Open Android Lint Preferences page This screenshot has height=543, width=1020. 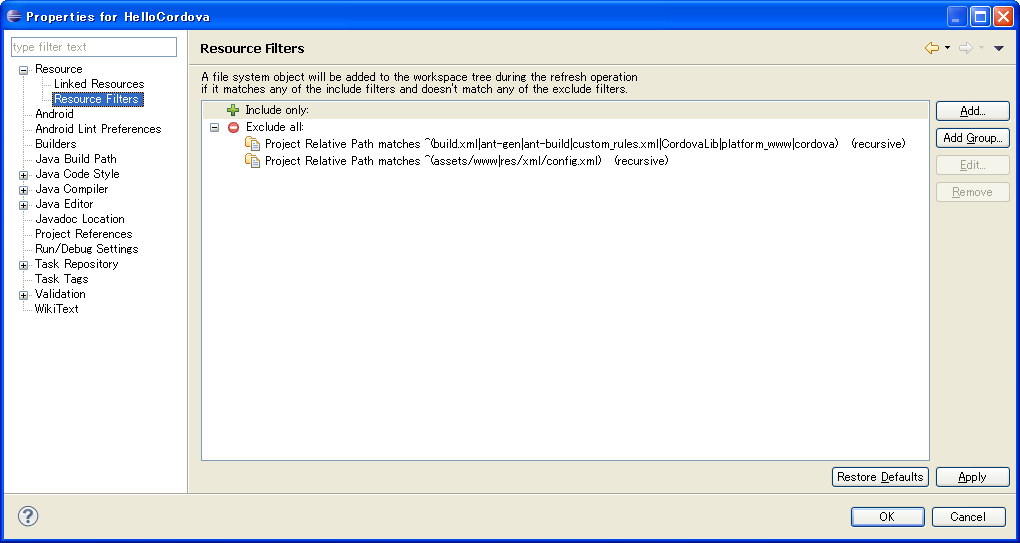pos(97,129)
